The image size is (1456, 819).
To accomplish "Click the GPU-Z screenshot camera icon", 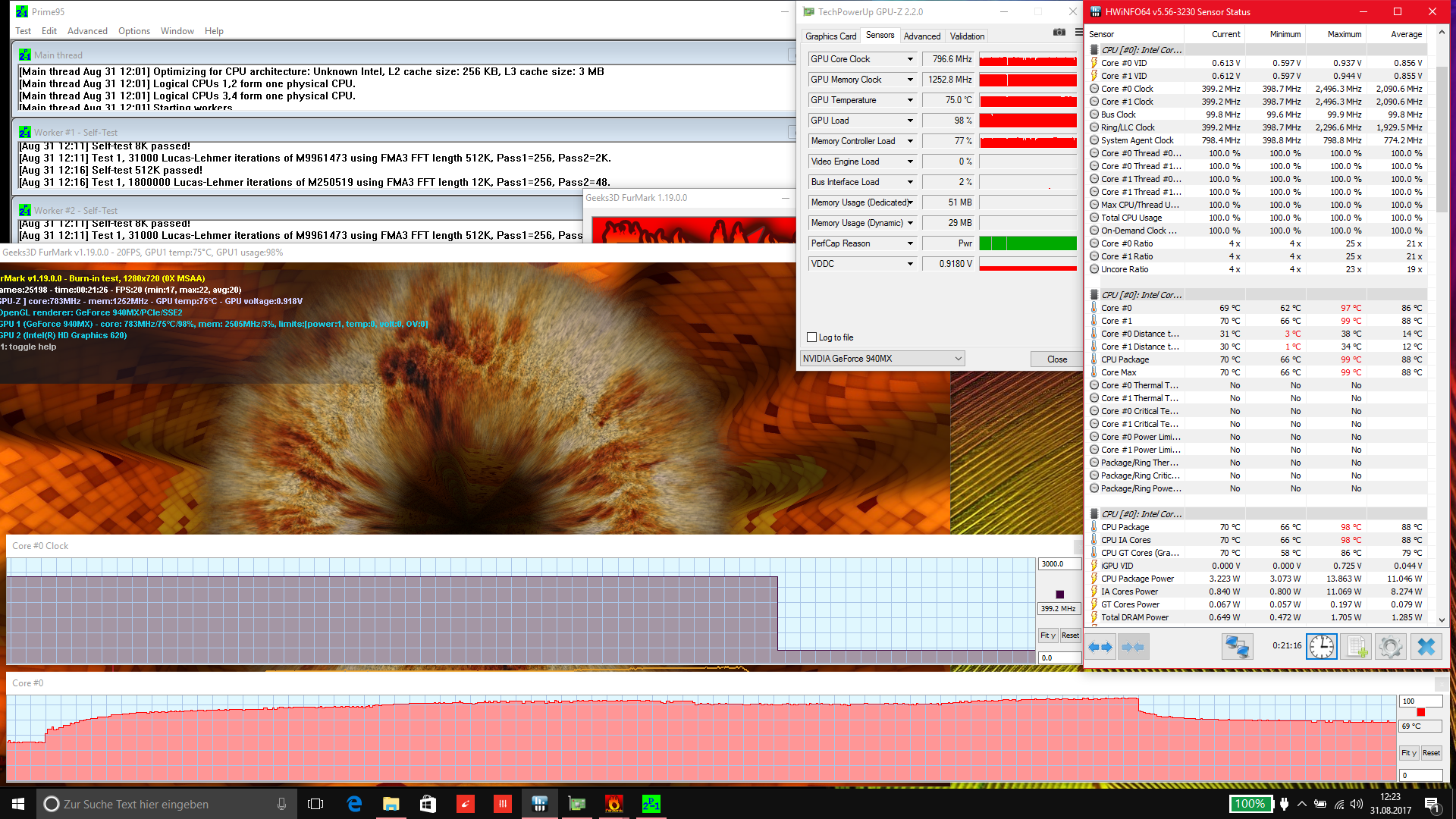I will point(1059,33).
